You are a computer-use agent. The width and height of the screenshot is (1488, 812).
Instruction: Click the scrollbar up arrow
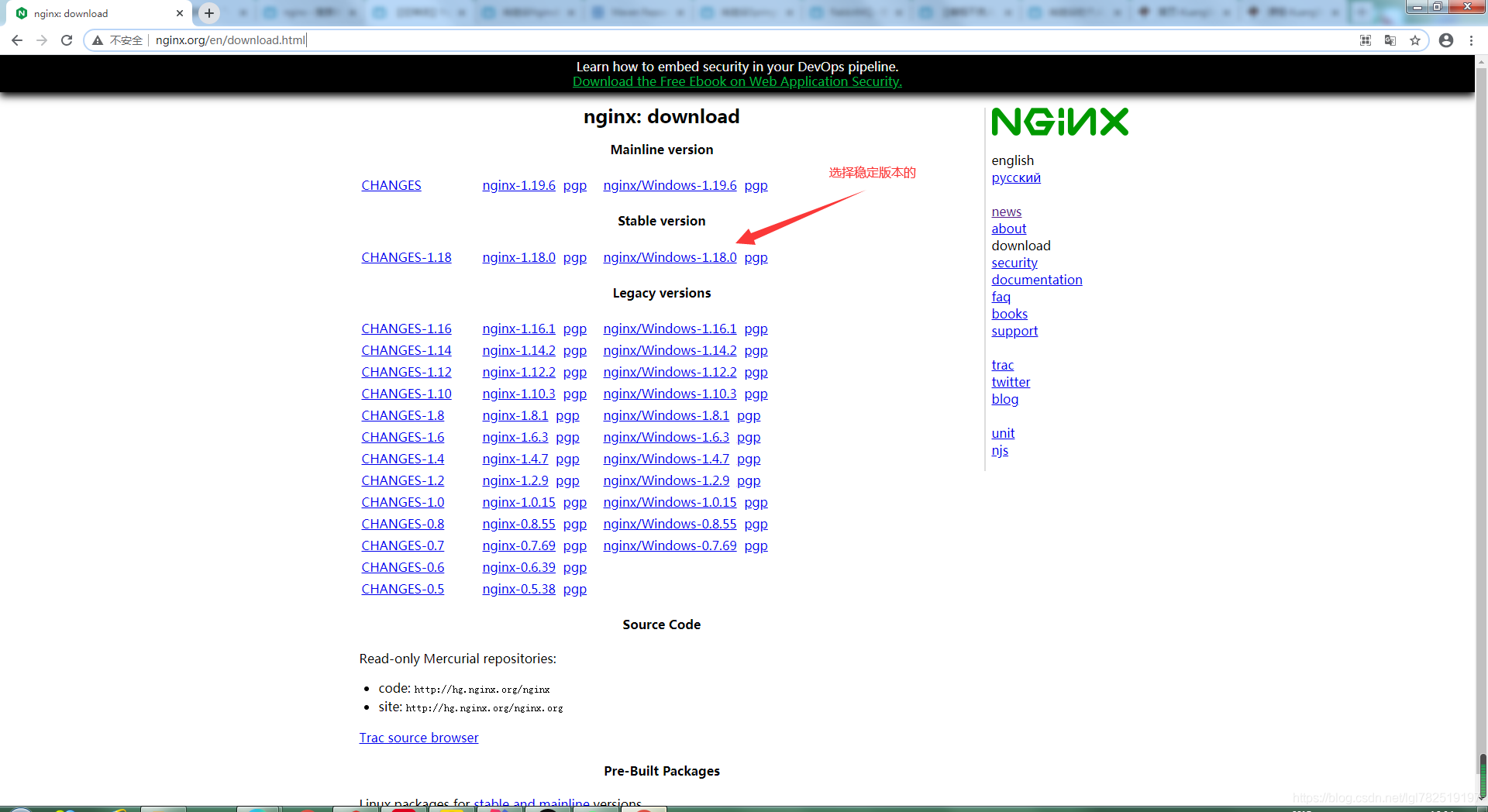pos(1482,61)
